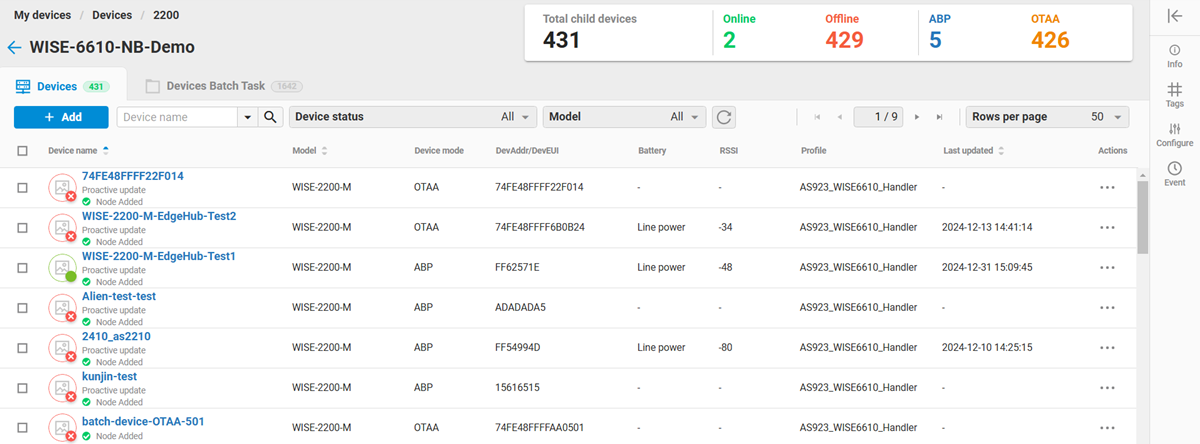Open the Info side panel
1200x444 pixels.
[x=1174, y=55]
